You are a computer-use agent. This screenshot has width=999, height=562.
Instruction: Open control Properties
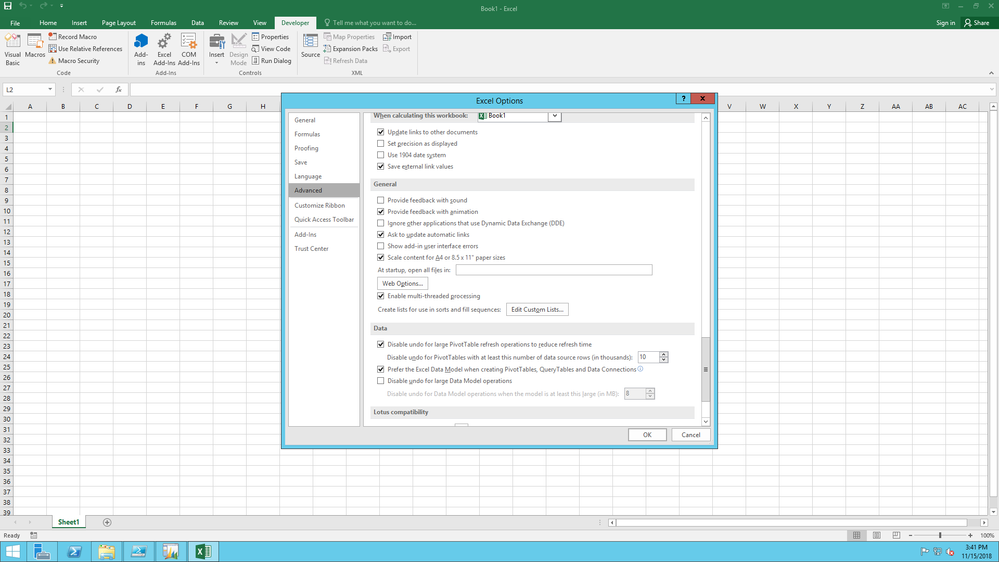pos(270,37)
